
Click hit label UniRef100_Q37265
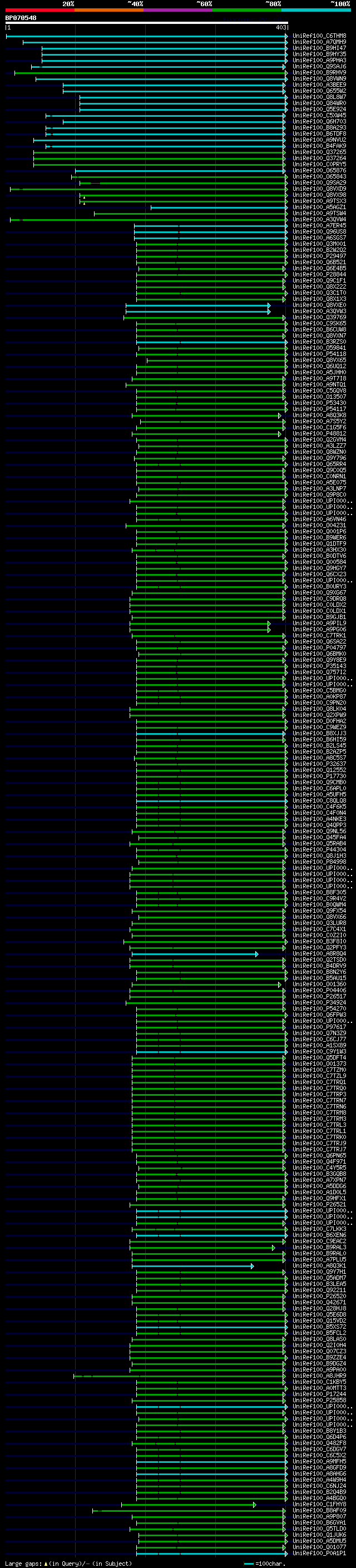(x=319, y=152)
